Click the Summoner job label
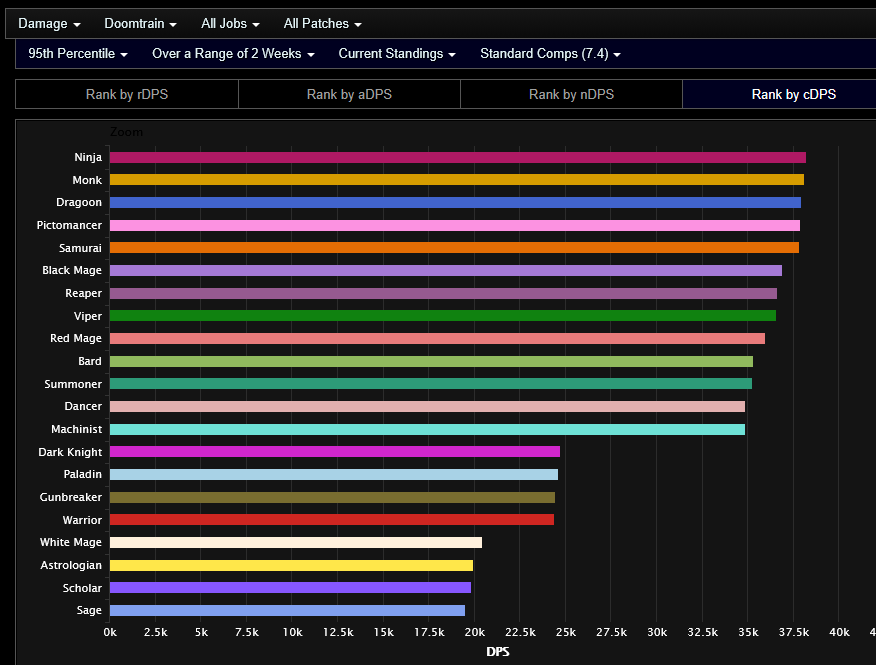Screen dimensions: 876x665 tap(73, 384)
